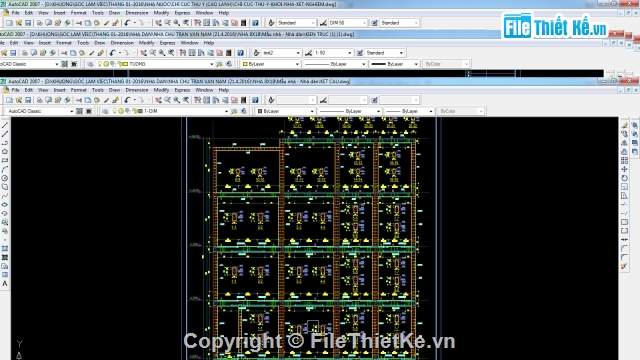
Task: Click Make Object's Layer Current in XET CAU window
Action: click(x=234, y=111)
